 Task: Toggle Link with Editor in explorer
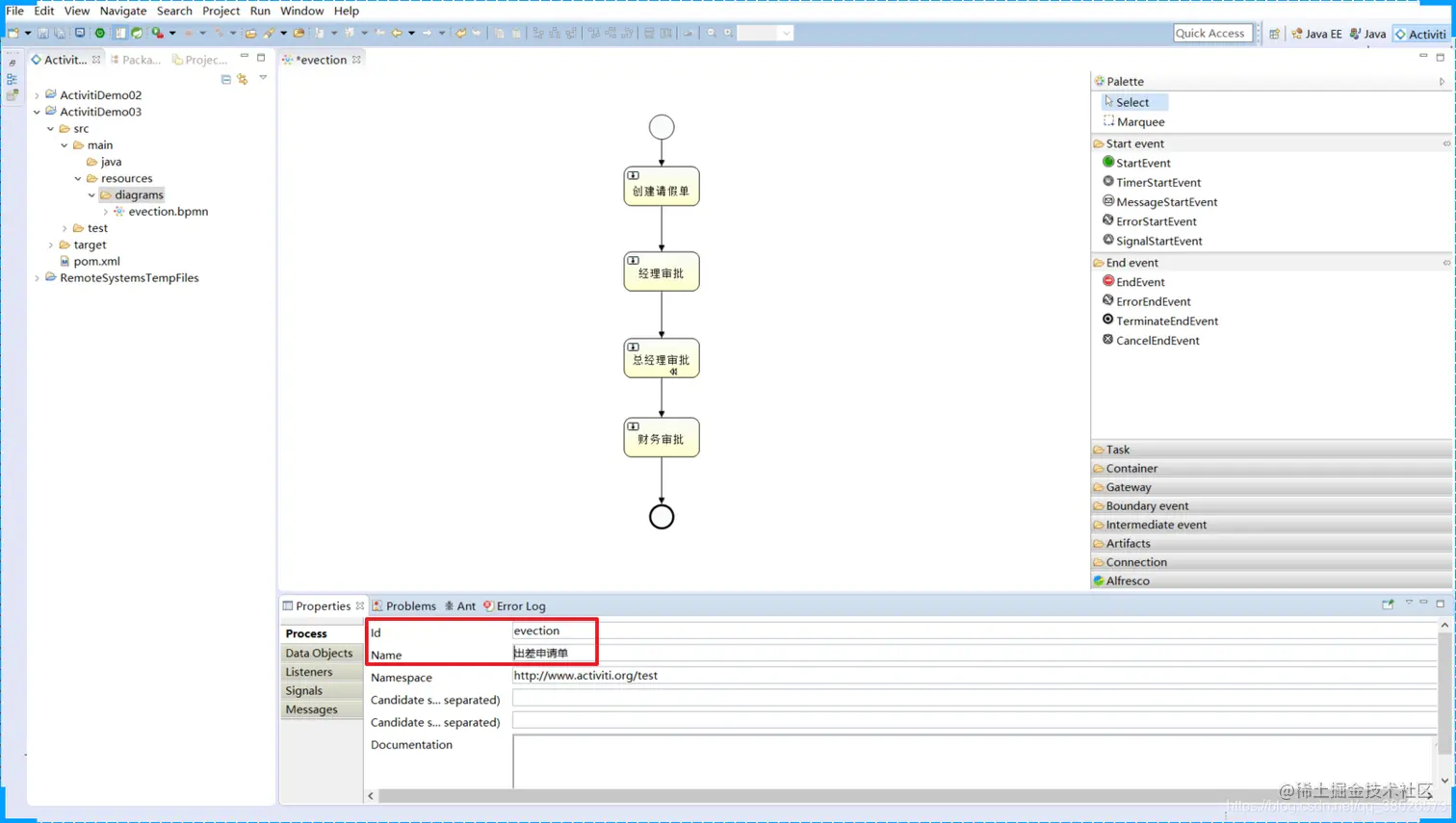[x=243, y=79]
